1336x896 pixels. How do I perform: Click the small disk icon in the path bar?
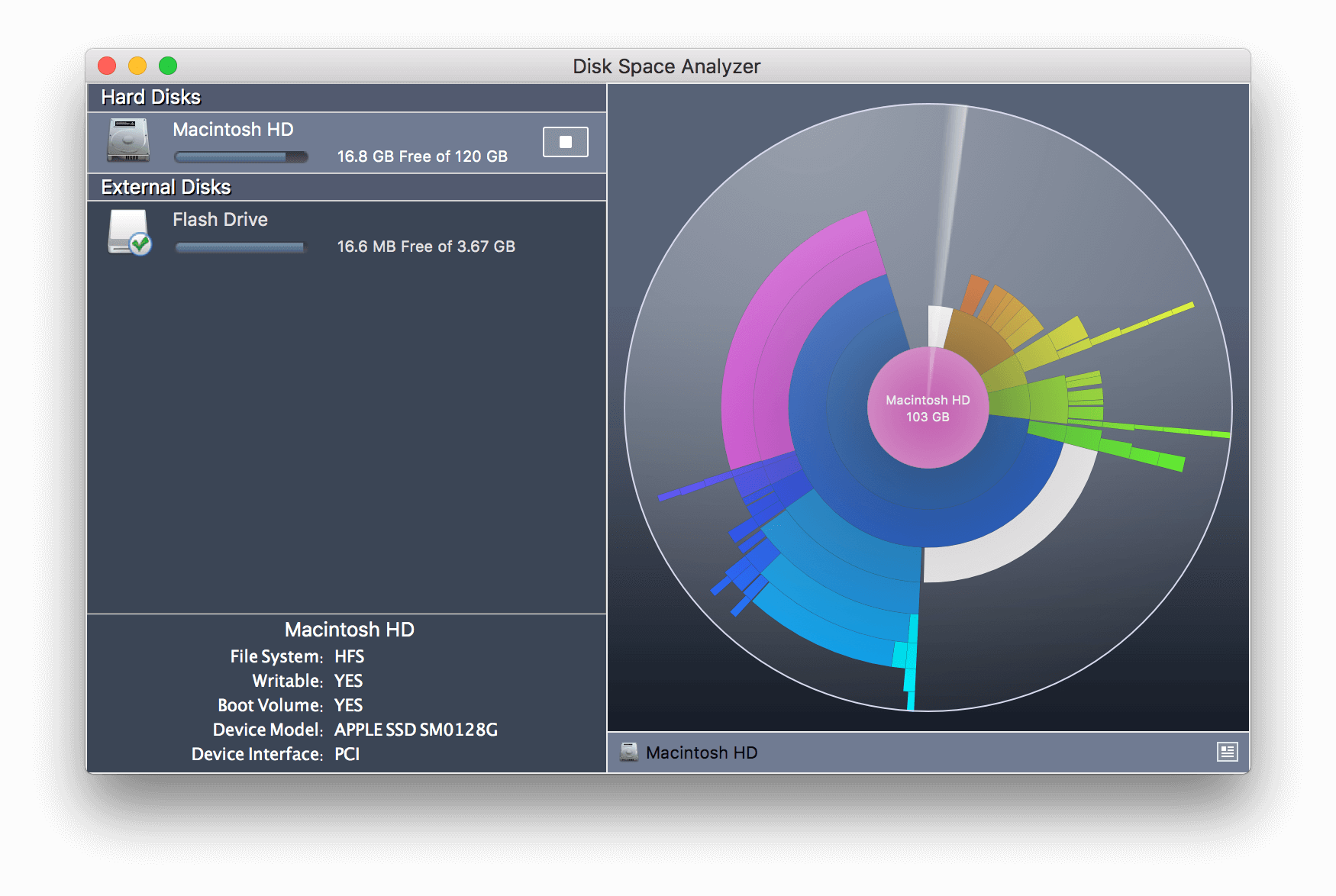click(629, 753)
